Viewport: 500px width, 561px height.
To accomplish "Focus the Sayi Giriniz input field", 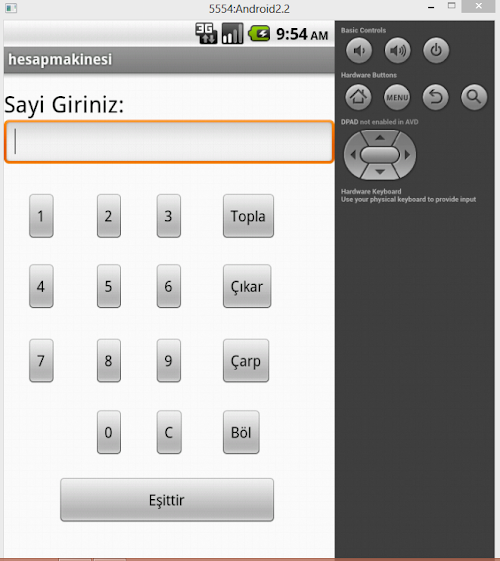I will pyautogui.click(x=169, y=142).
